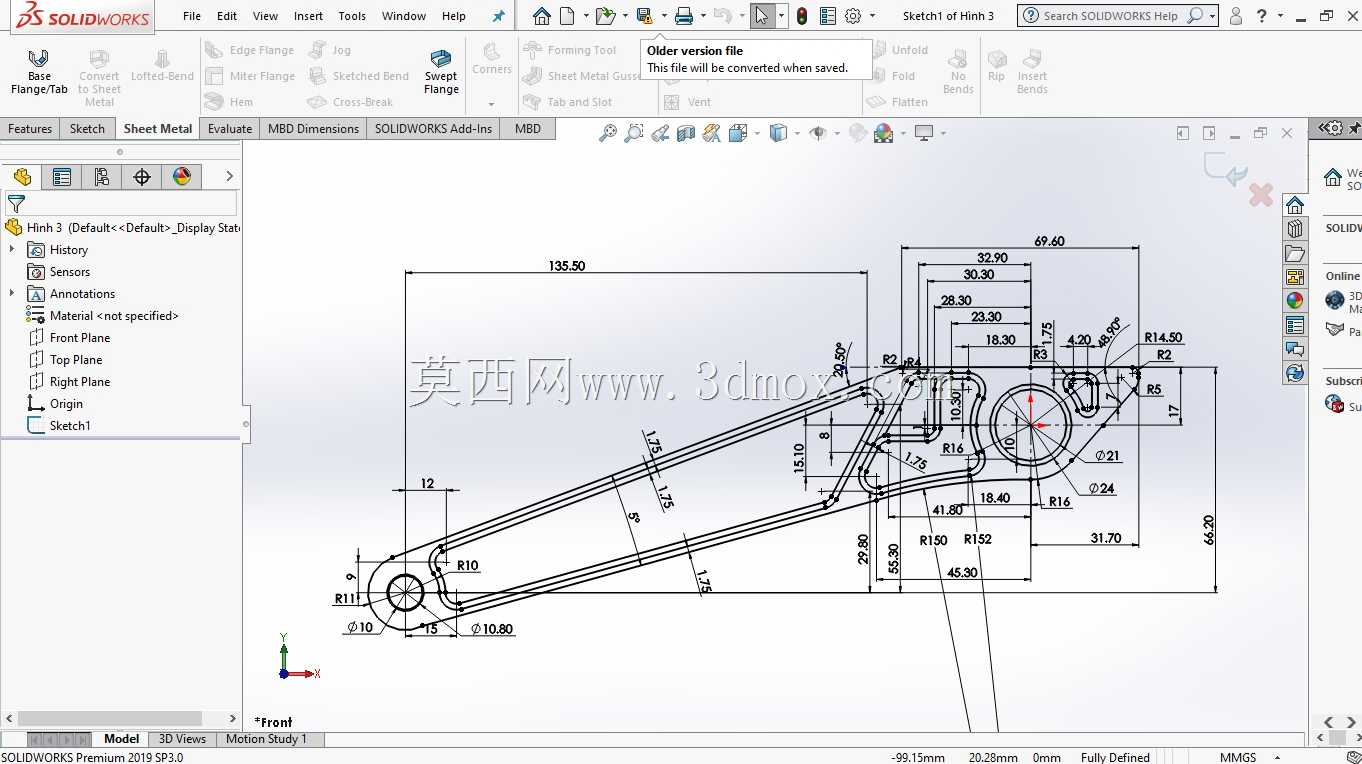Open the Tools menu

(352, 16)
